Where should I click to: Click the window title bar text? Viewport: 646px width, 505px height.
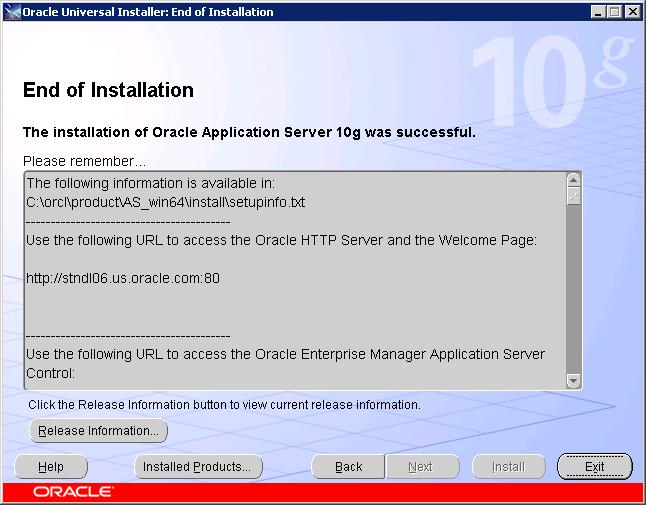tap(148, 12)
